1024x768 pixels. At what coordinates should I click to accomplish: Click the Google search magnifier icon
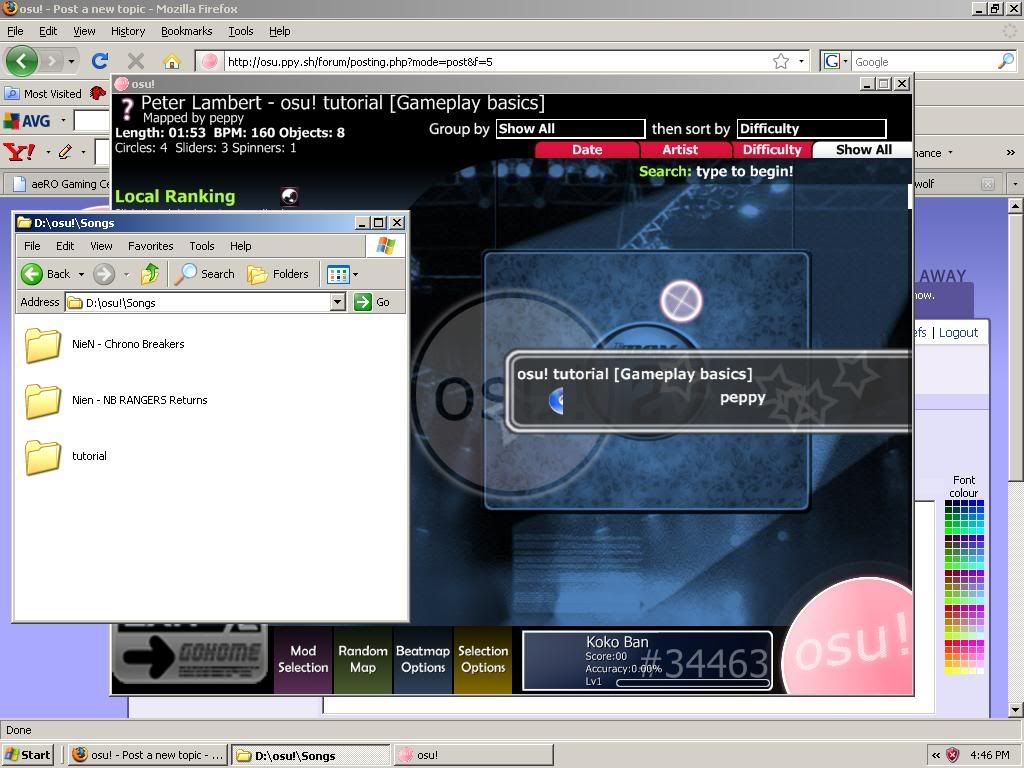(1006, 61)
